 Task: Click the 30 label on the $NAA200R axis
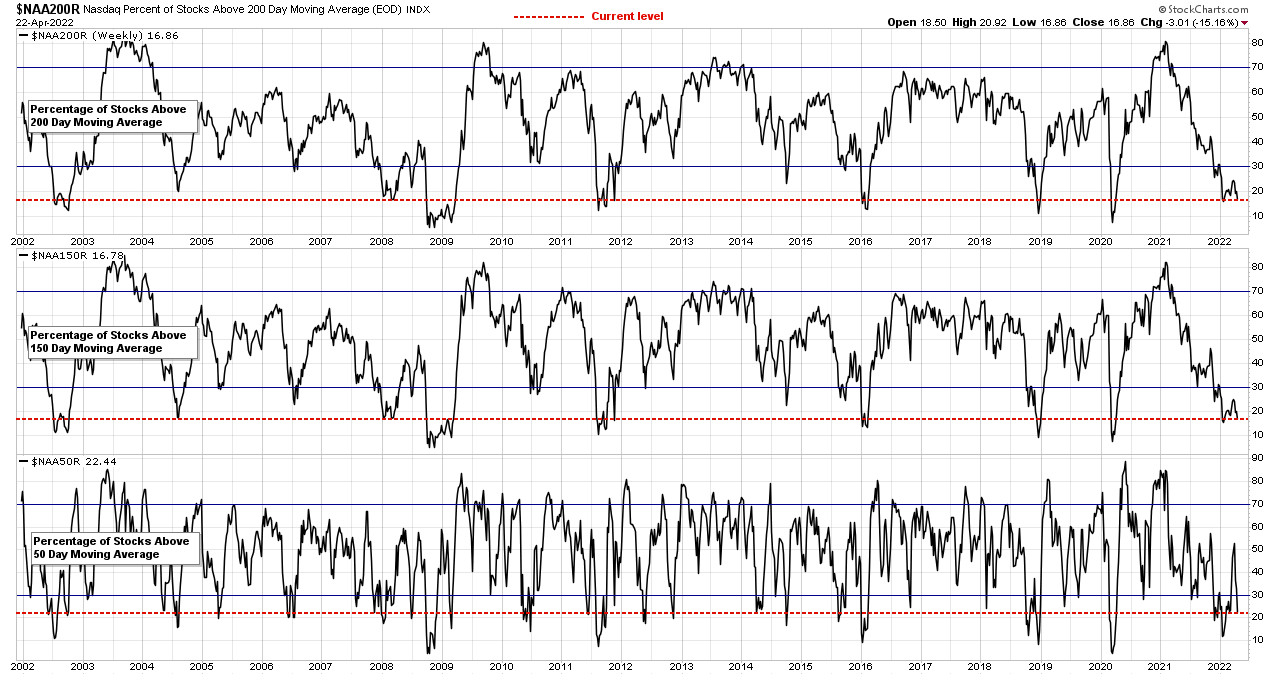point(1258,166)
